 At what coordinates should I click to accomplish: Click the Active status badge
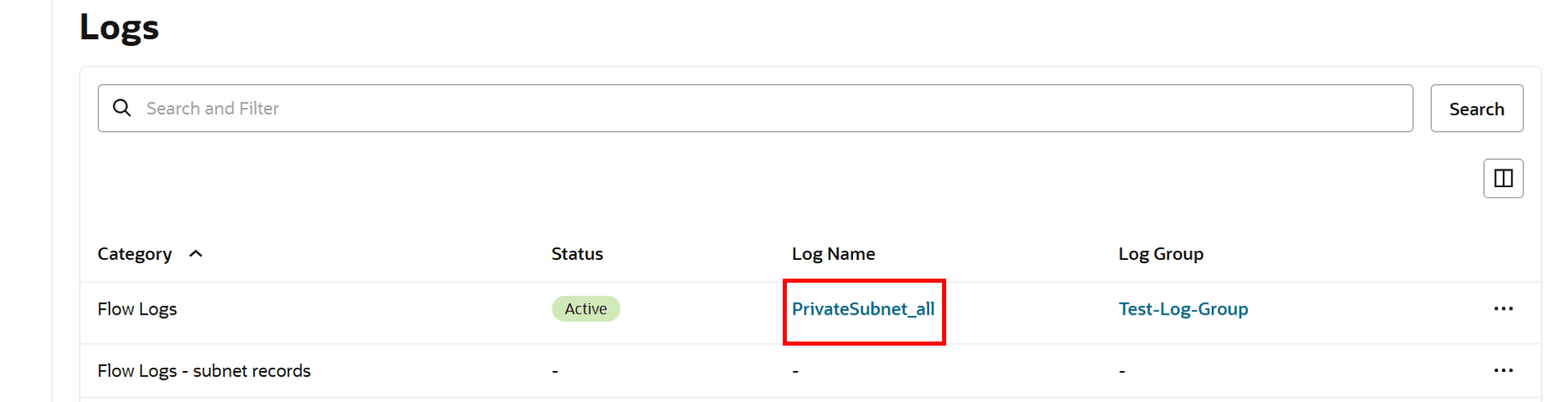pyautogui.click(x=586, y=309)
